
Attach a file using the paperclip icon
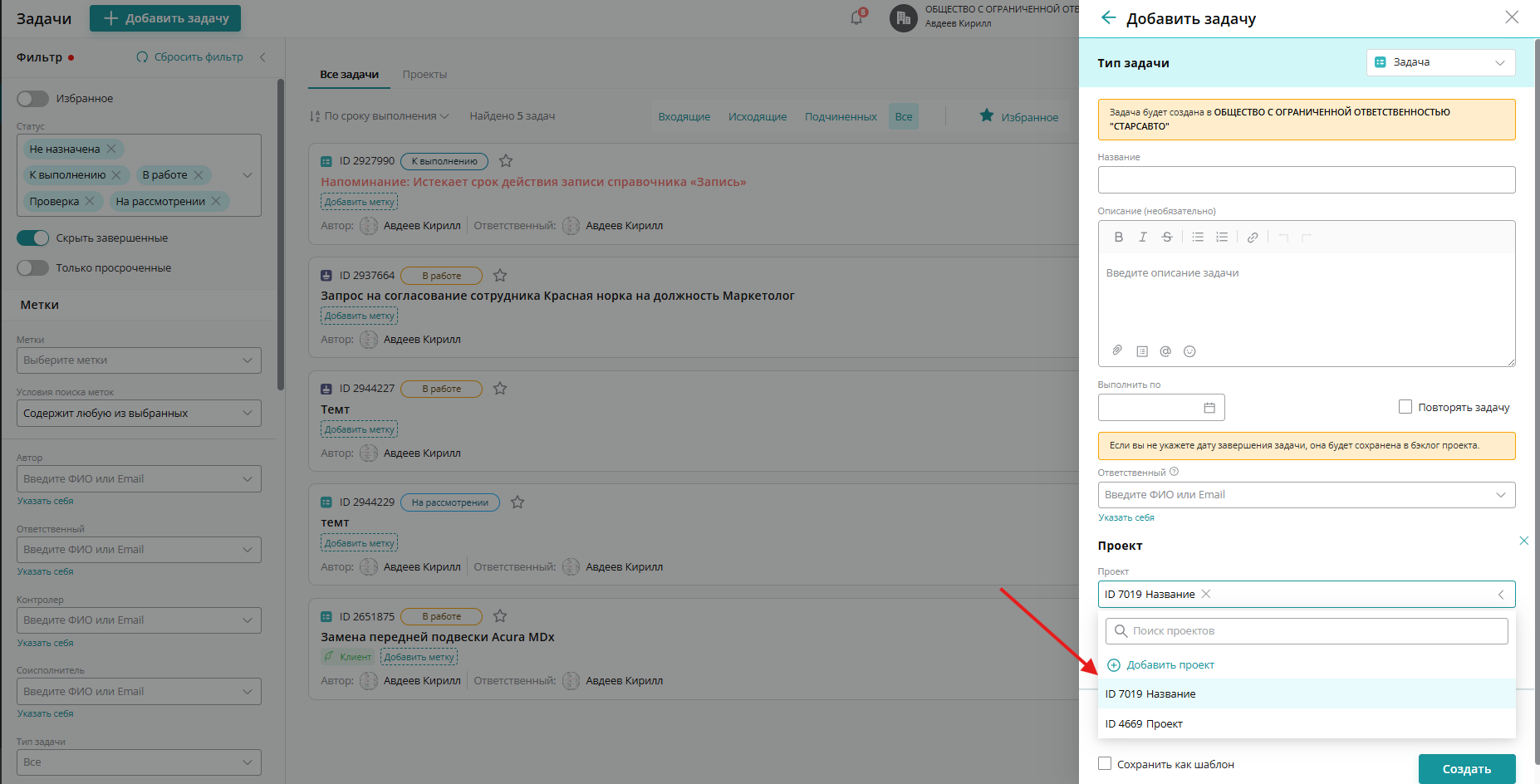[x=1116, y=350]
